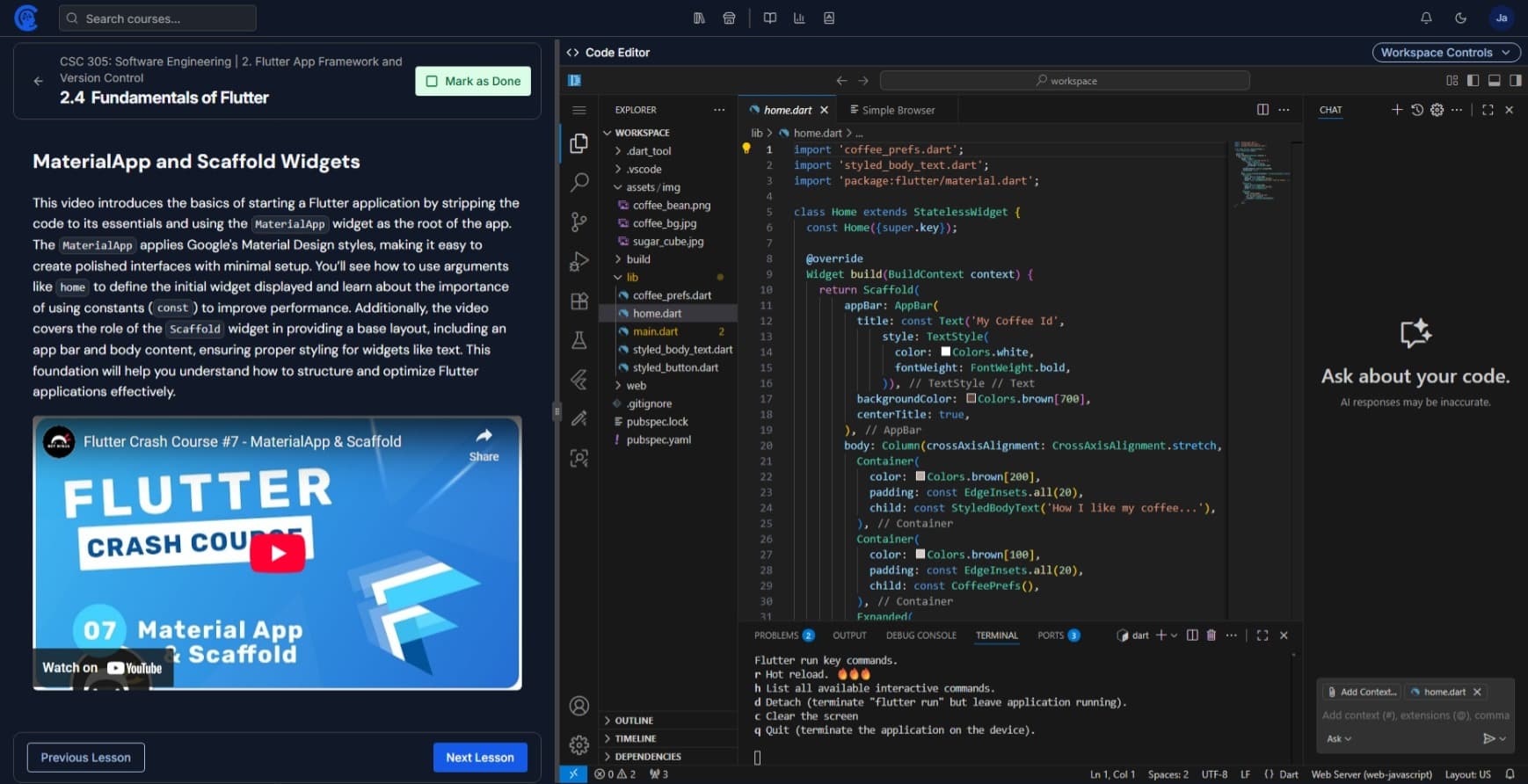The height and width of the screenshot is (784, 1528).
Task: Switch to the OUTPUT panel tab
Action: tap(849, 635)
